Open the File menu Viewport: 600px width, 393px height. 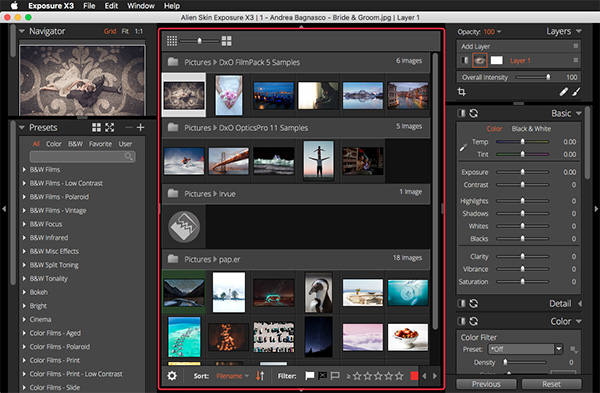click(x=89, y=6)
